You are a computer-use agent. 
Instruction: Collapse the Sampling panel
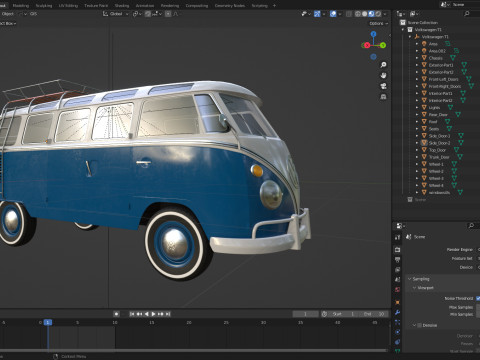(x=410, y=279)
